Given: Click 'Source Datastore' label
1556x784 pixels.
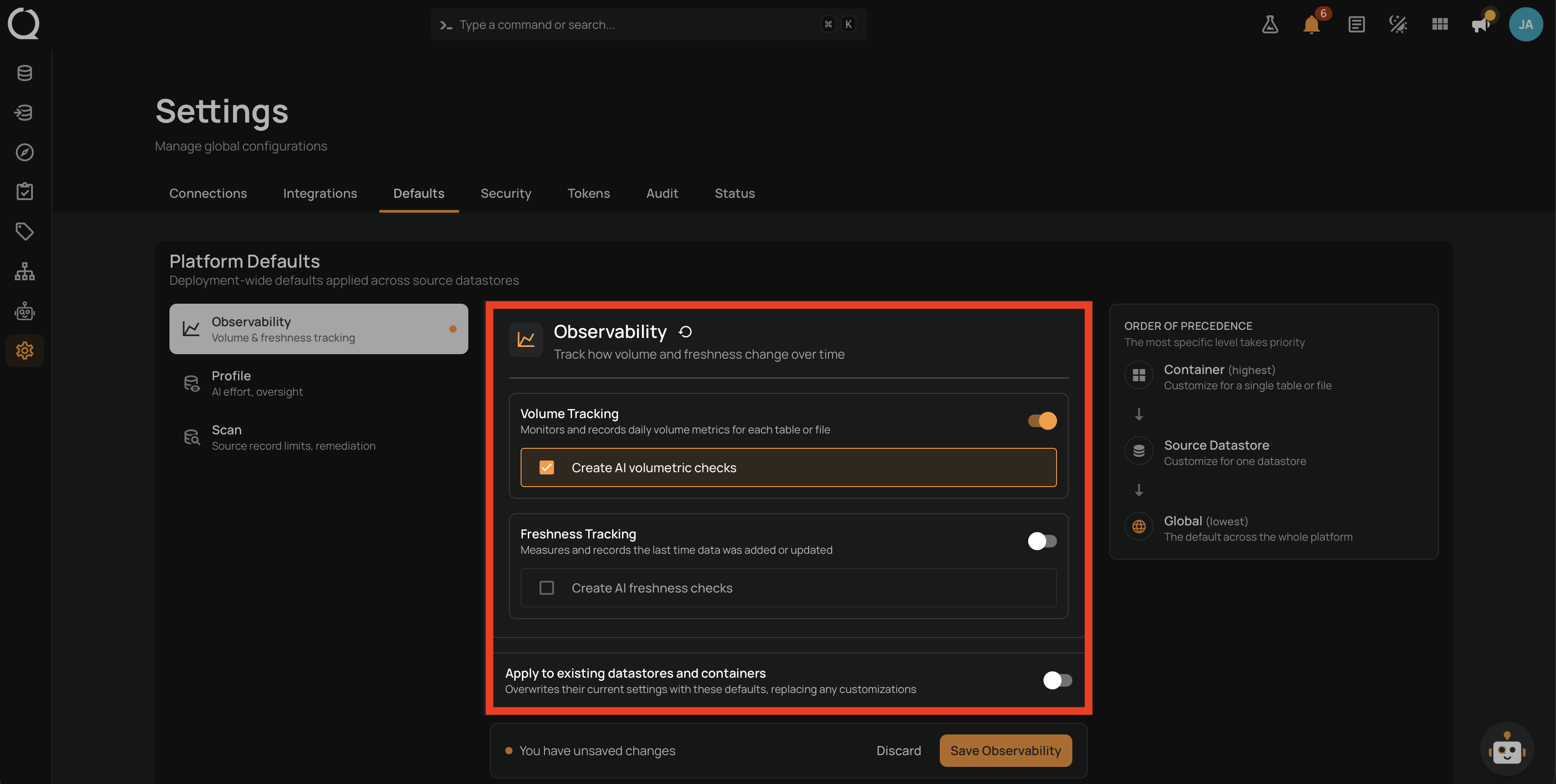Looking at the screenshot, I should click(x=1217, y=445).
